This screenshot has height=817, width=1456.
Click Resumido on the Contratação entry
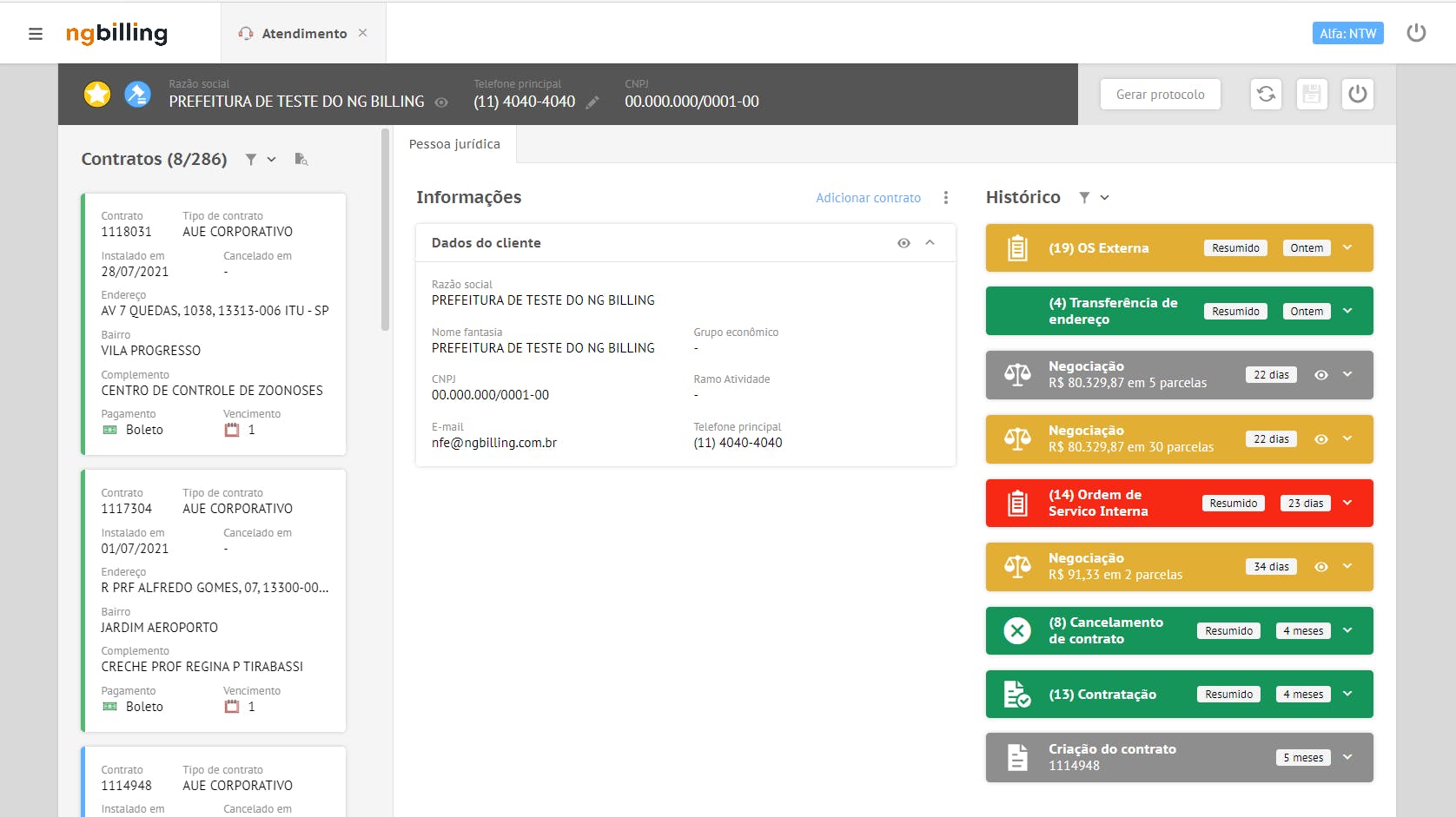tap(1229, 695)
